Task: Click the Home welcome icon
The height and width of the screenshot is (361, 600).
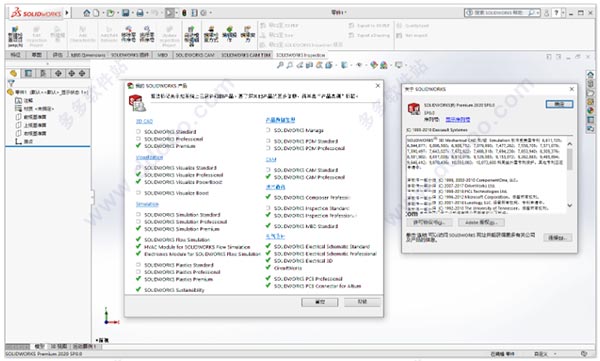Action: [87, 13]
